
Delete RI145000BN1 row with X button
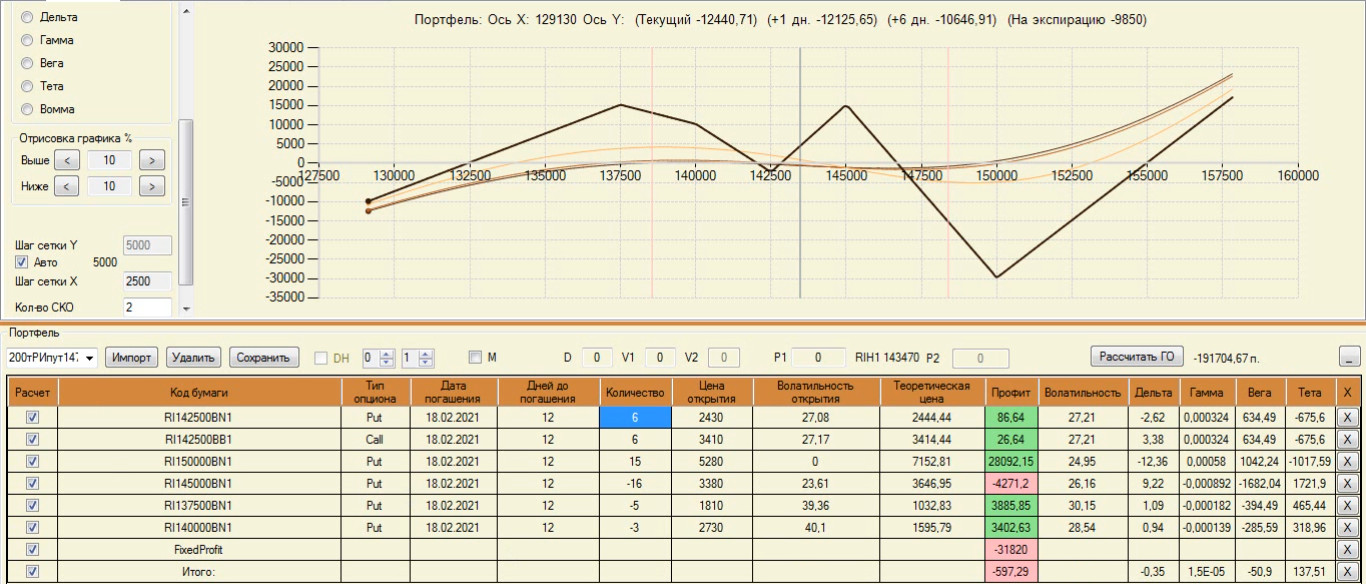point(1347,484)
